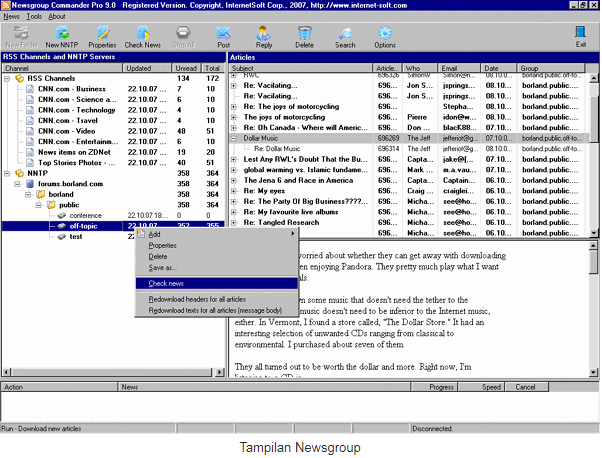Sort articles by Date column header
Image resolution: width=602 pixels, height=458 pixels.
click(x=498, y=68)
